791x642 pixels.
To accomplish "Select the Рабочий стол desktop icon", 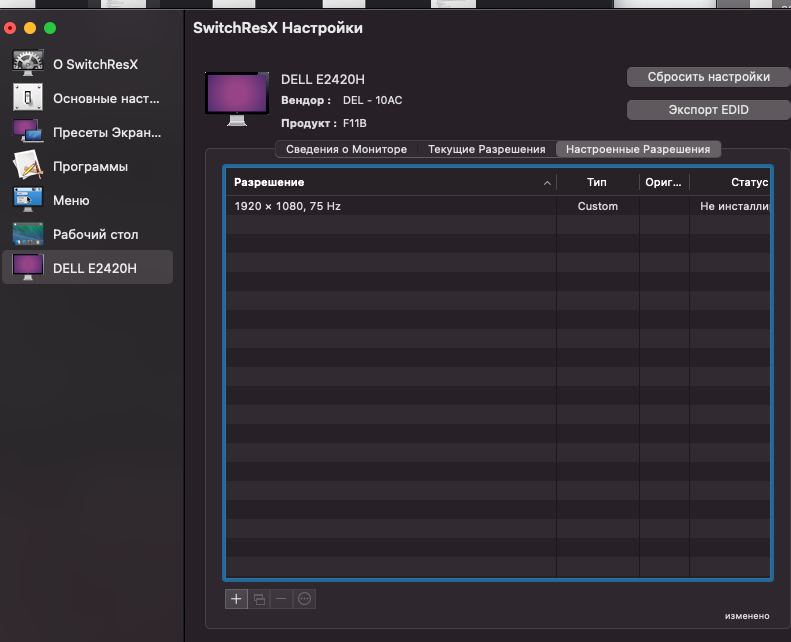I will 28,234.
